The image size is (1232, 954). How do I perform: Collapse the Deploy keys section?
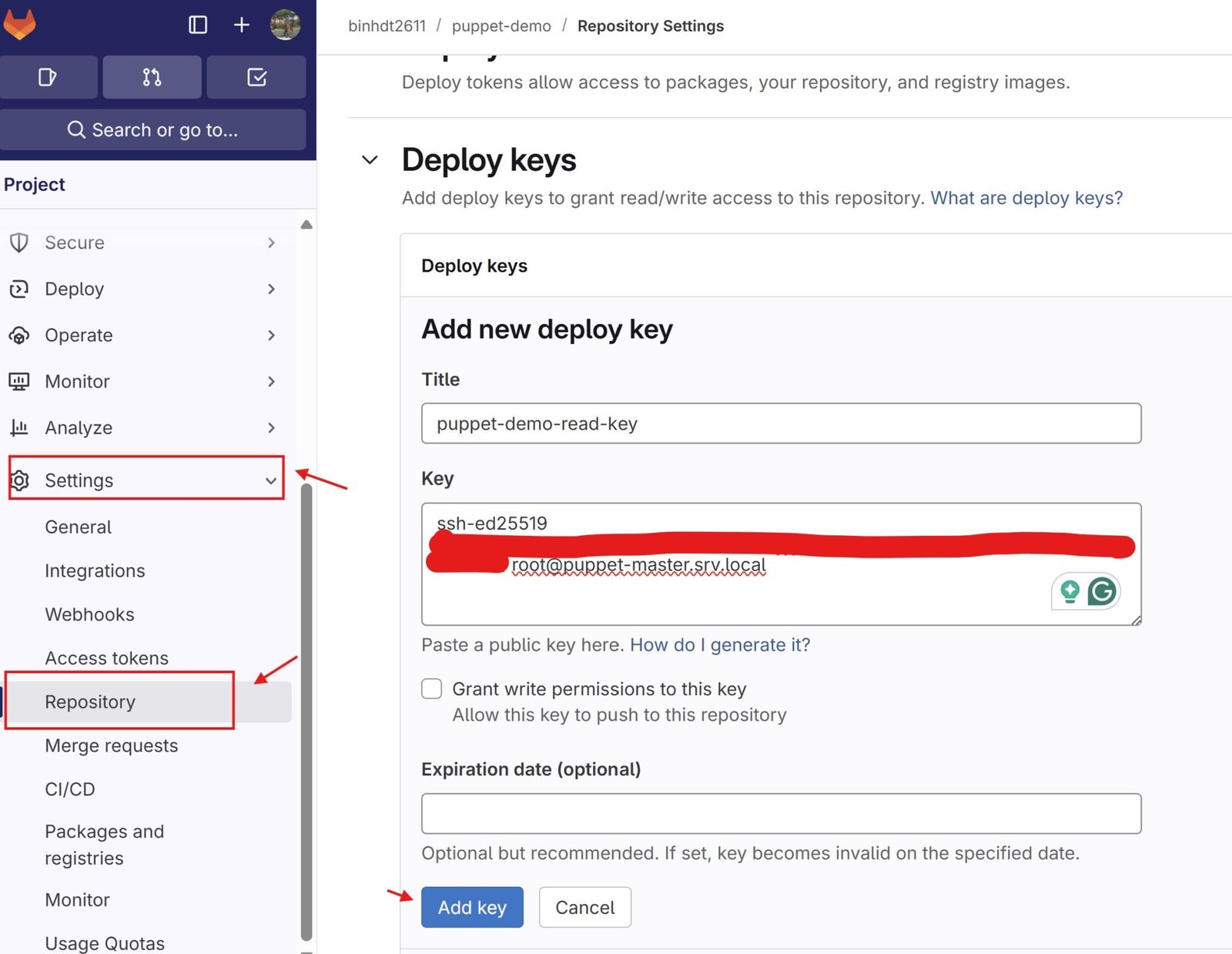point(370,159)
